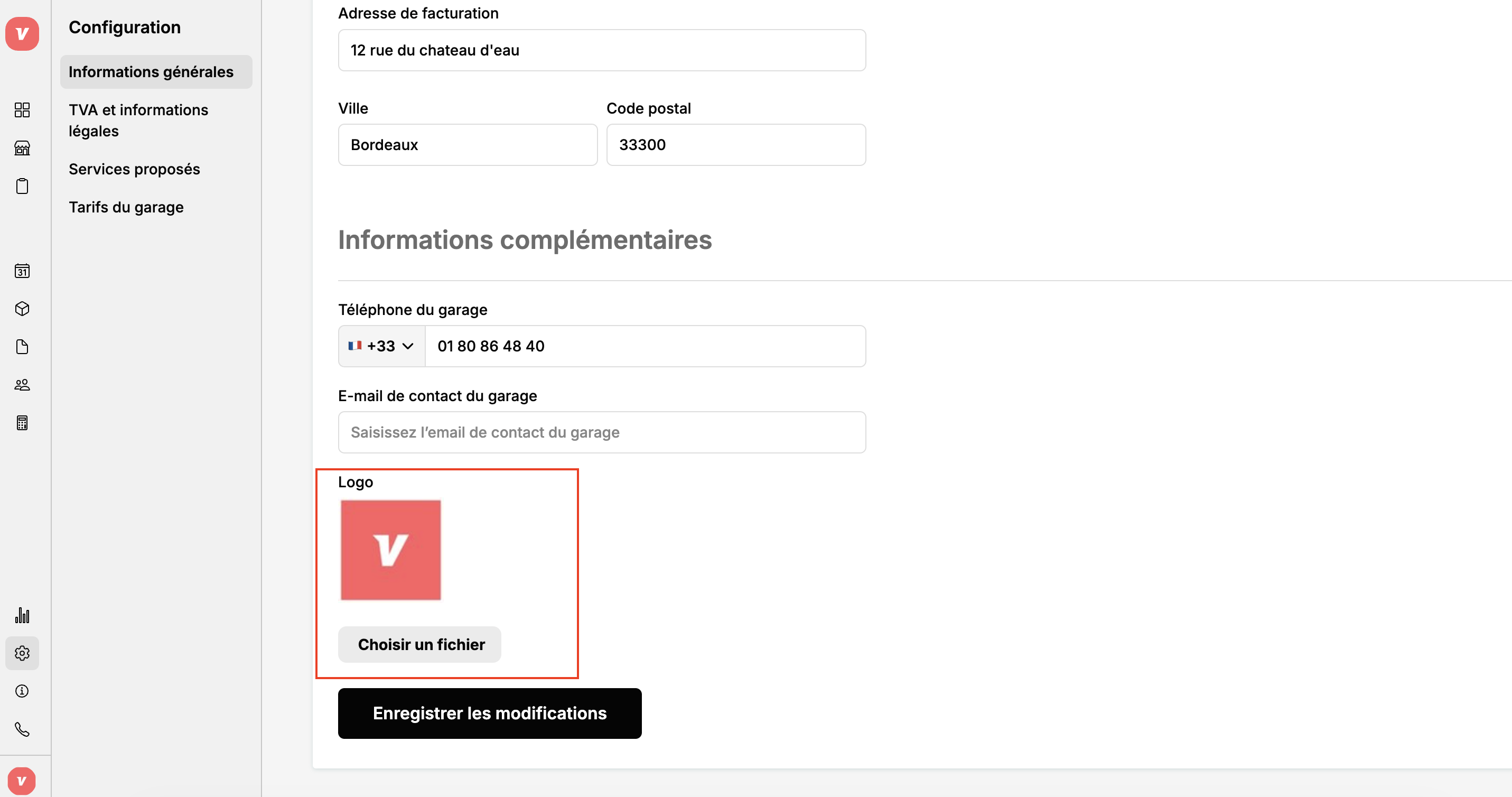1512x797 pixels.
Task: Open the customers people icon
Action: [22, 385]
